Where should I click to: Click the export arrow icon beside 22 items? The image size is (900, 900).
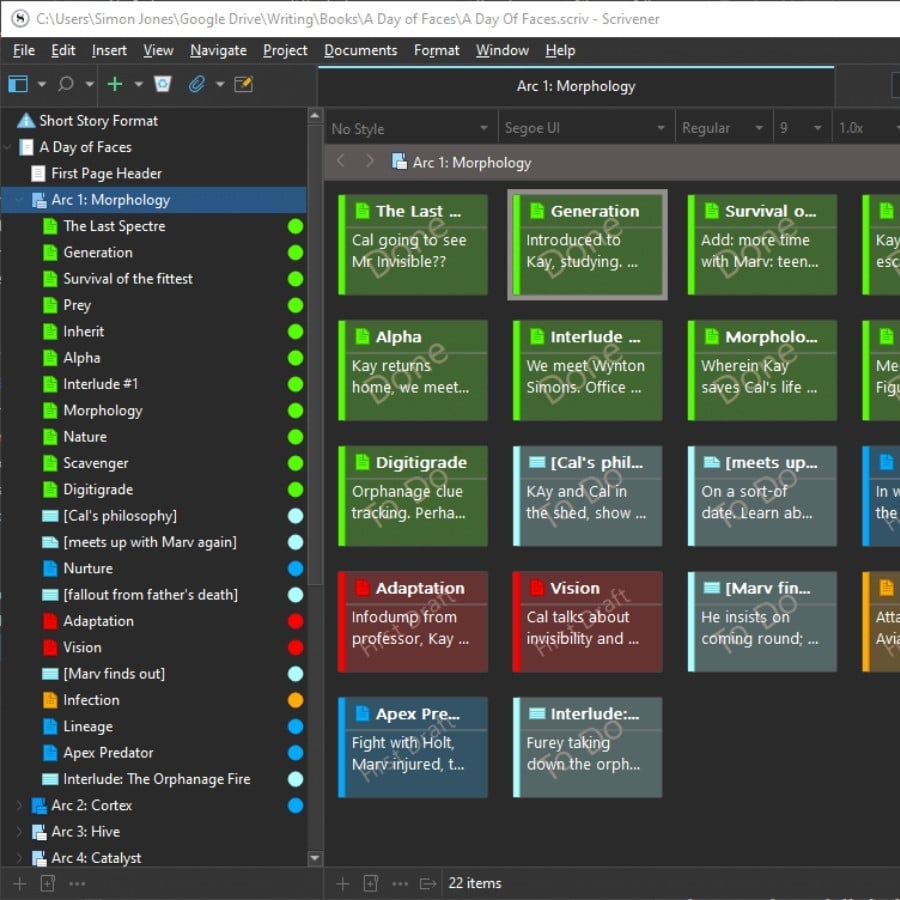point(428,883)
